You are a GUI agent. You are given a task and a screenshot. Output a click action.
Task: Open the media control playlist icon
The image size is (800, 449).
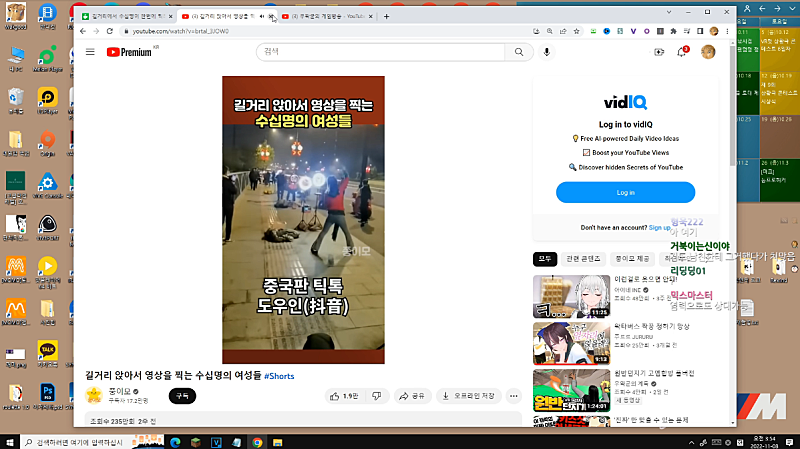687,31
